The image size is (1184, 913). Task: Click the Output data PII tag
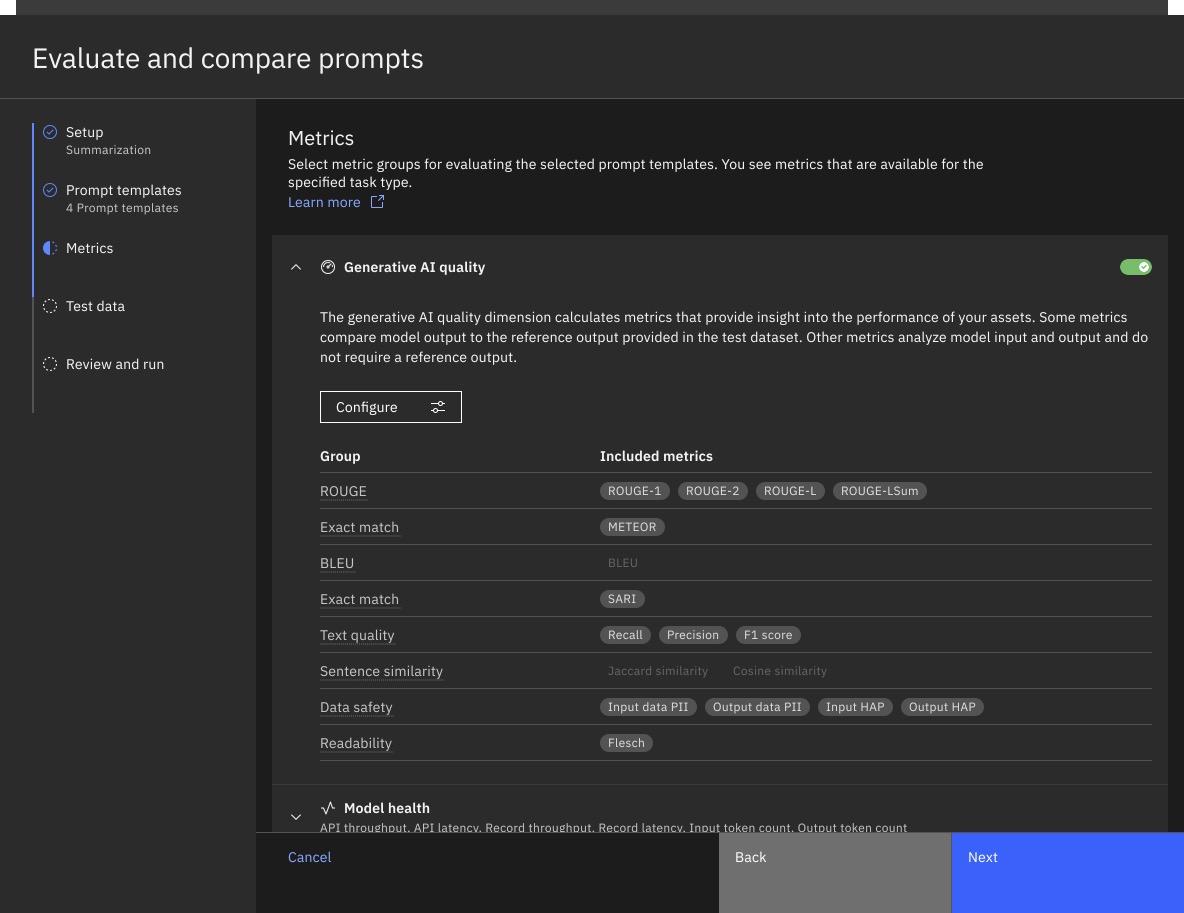click(x=757, y=708)
